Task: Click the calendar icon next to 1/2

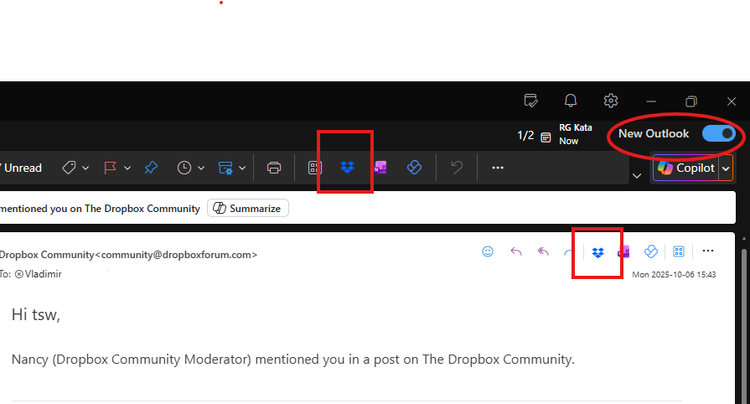Action: (x=545, y=138)
